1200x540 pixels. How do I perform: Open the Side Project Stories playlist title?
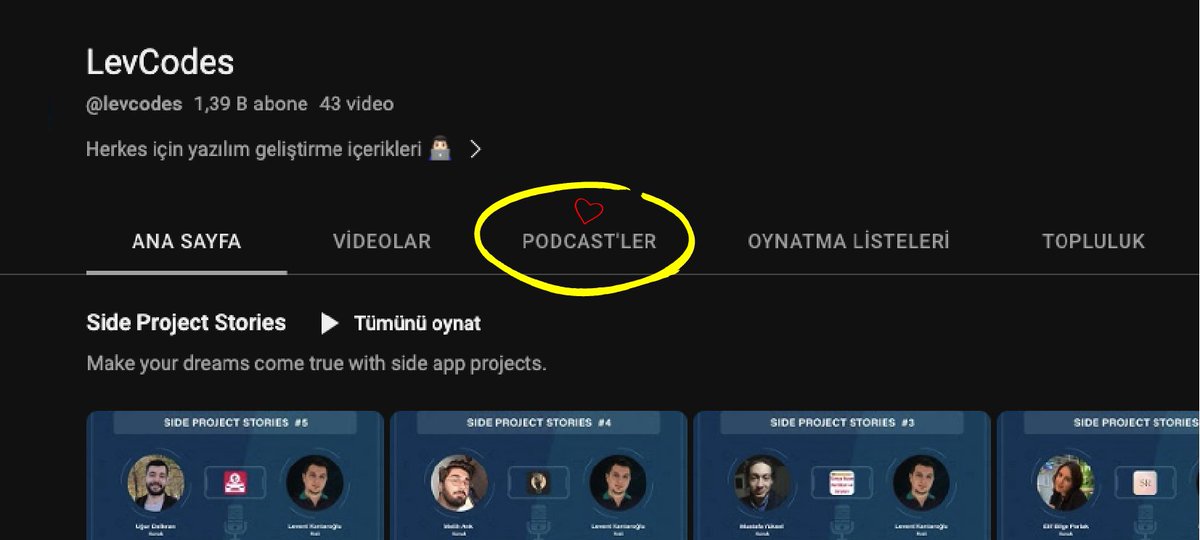pos(186,323)
